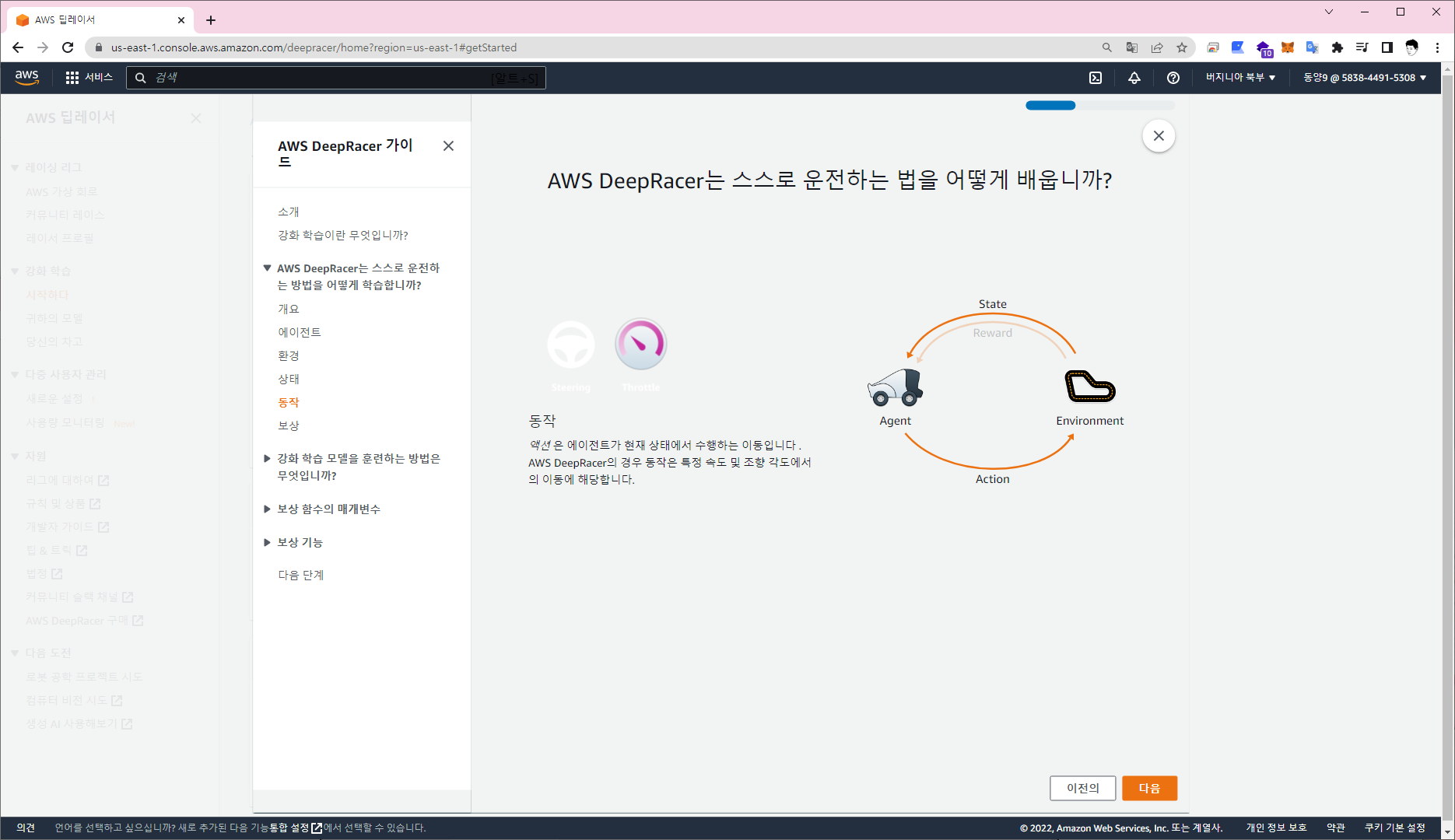The width and height of the screenshot is (1455, 840).
Task: Toggle the browser side panel icon
Action: point(1387,47)
